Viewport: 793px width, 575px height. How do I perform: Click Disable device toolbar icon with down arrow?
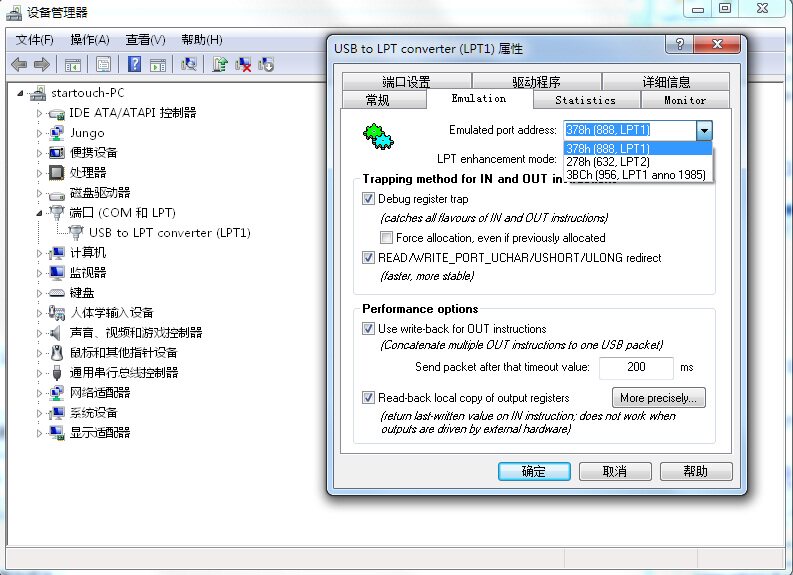coord(266,64)
